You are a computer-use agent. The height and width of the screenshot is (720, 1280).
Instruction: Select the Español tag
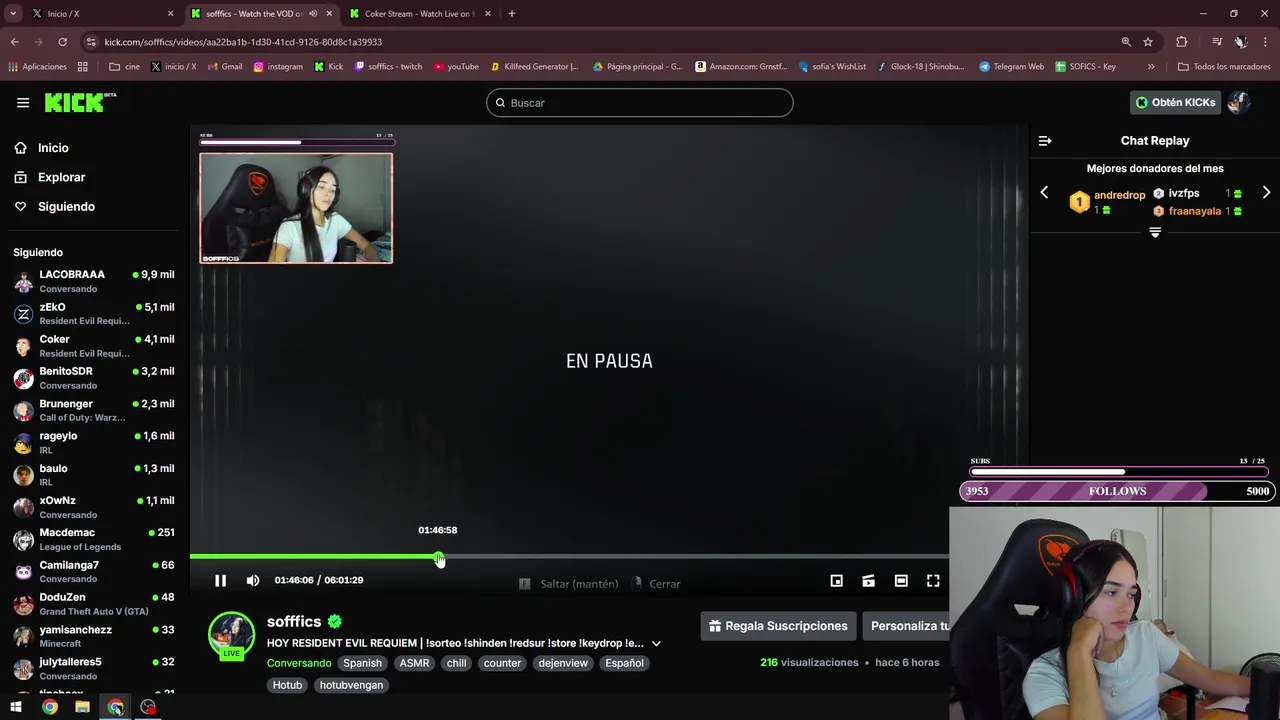coord(624,663)
